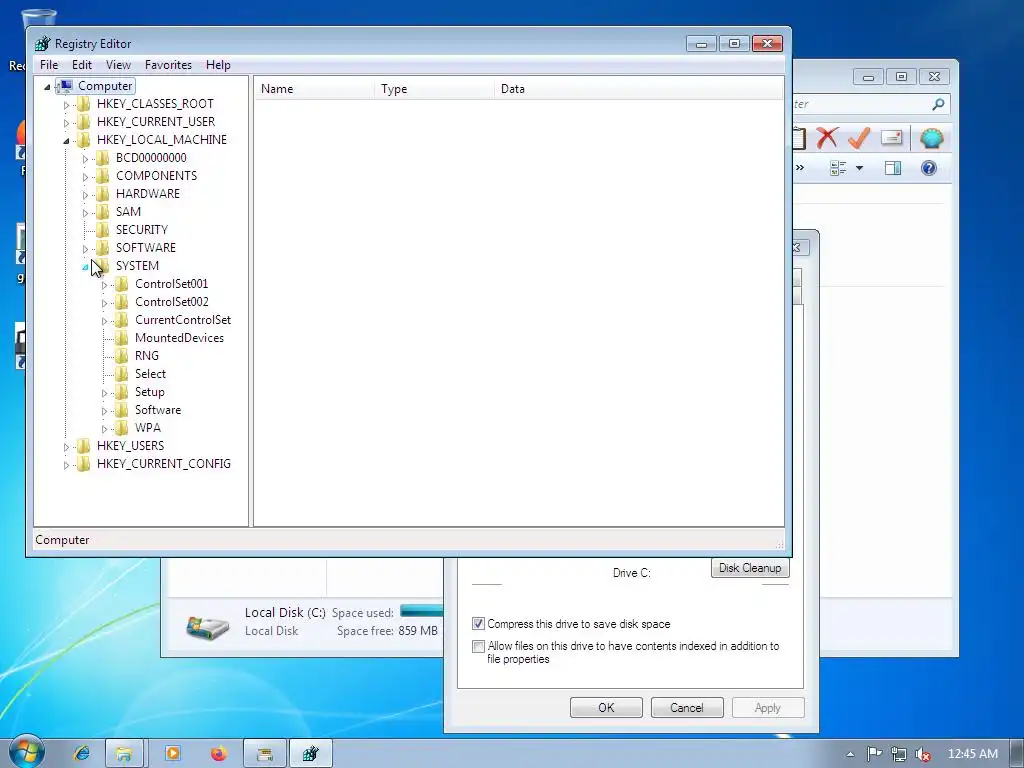
Task: Show more toolbar commands chevron in Explorer
Action: pos(800,168)
